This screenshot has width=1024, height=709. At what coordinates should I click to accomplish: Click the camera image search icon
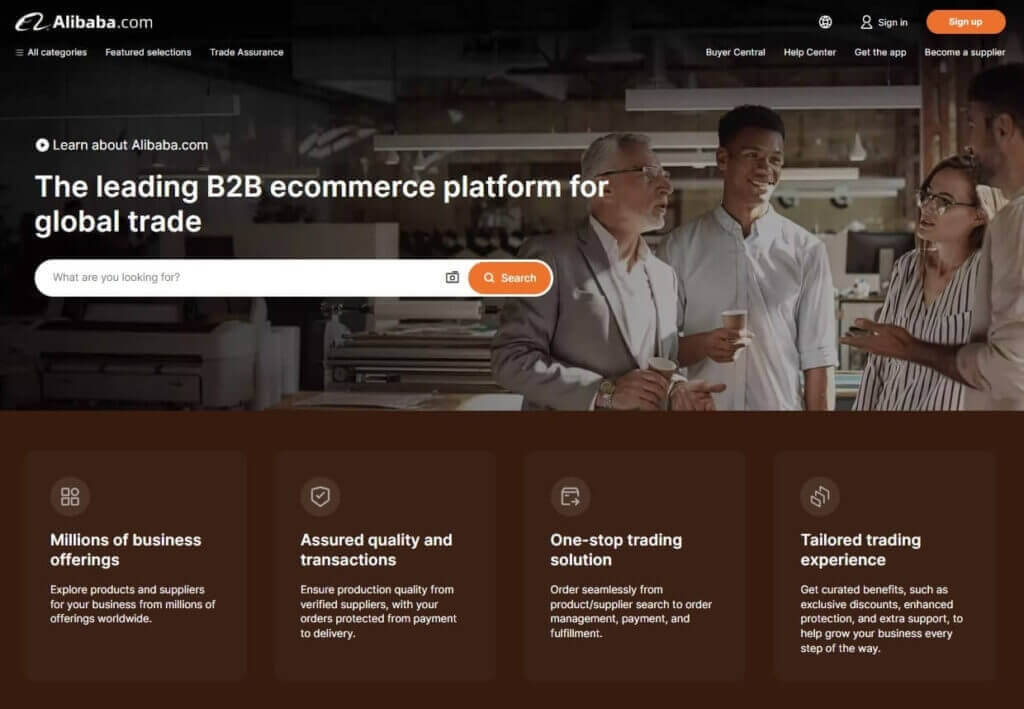[452, 278]
